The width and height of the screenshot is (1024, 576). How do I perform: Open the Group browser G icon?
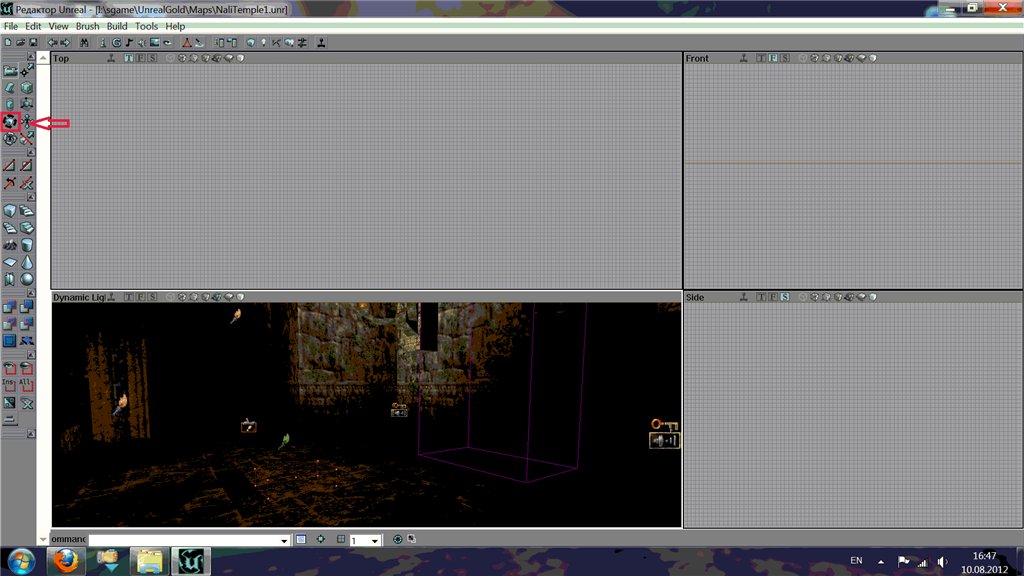[x=116, y=42]
